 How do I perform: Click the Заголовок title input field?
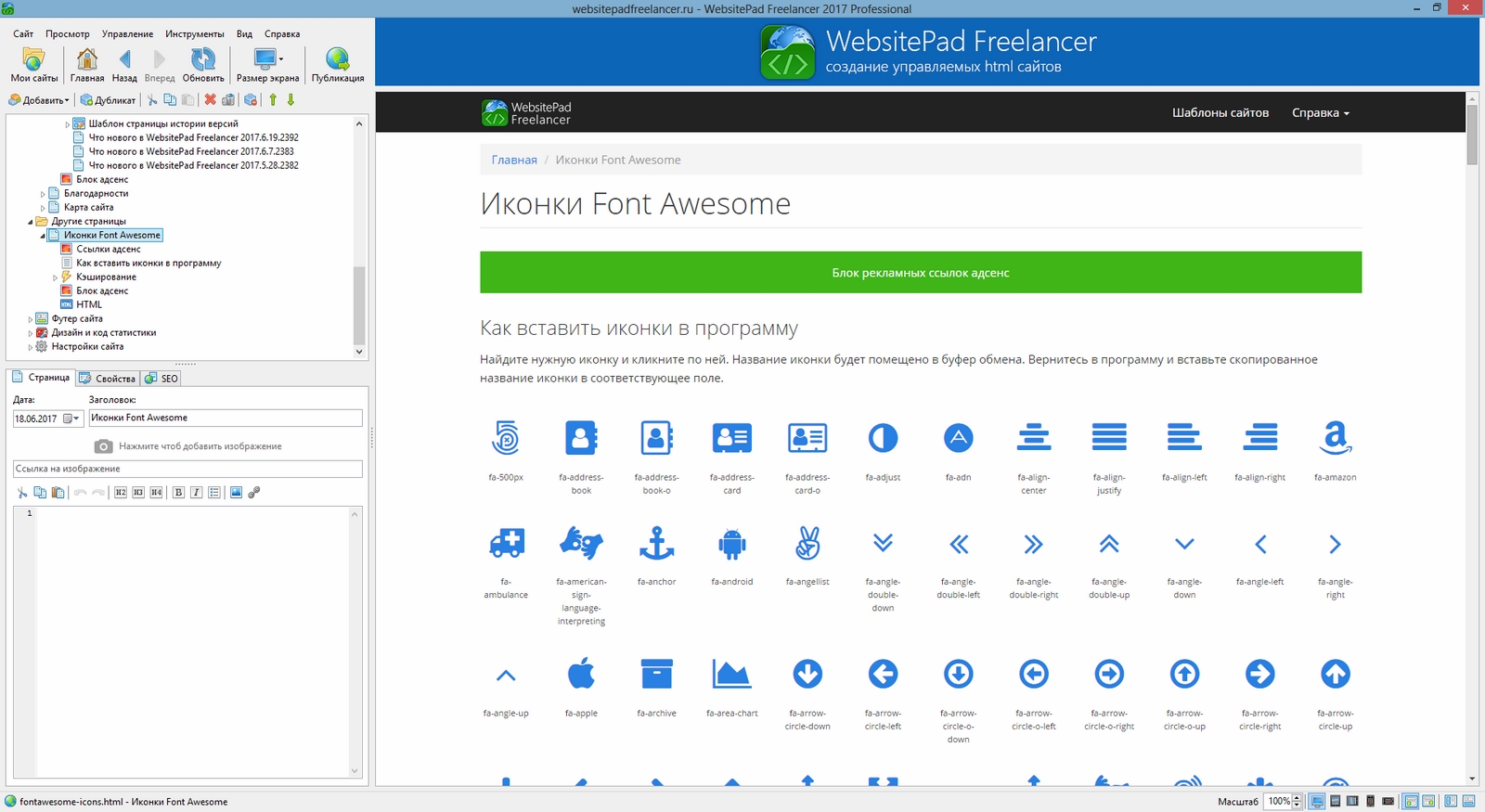[226, 418]
